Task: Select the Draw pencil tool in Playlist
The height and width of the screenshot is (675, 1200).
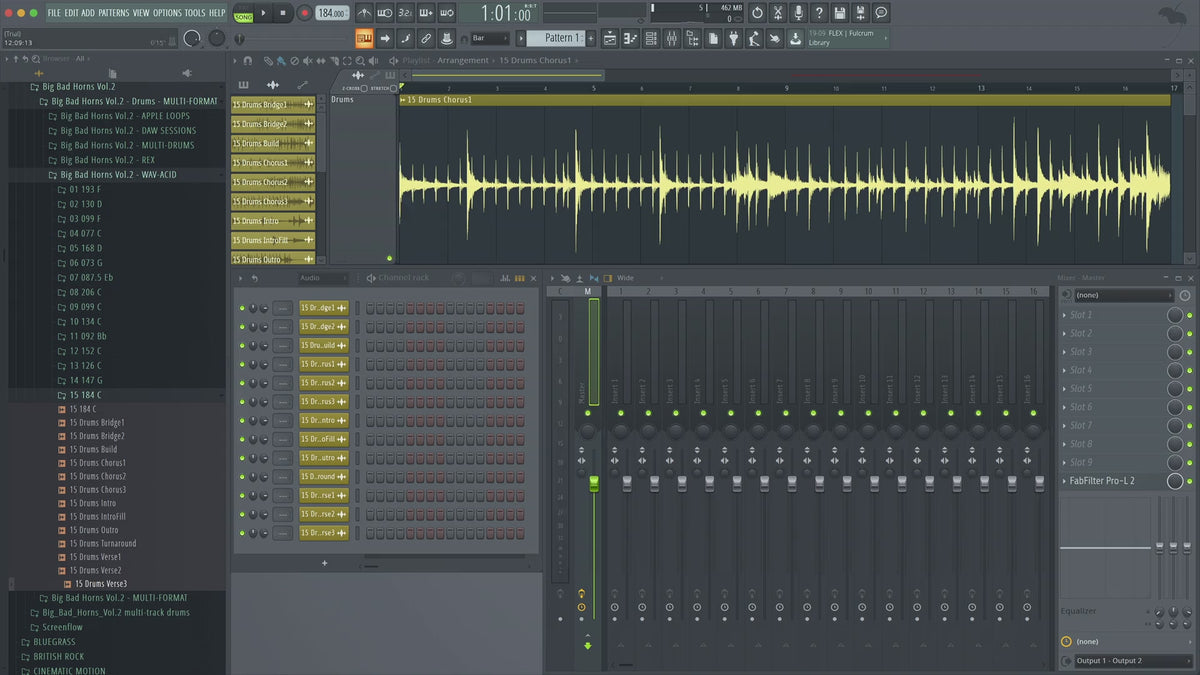Action: [269, 61]
